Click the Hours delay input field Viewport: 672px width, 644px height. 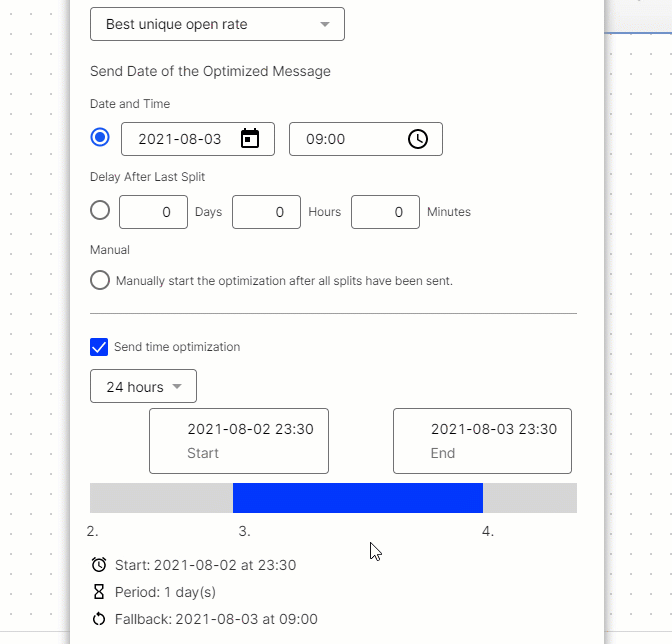pyautogui.click(x=266, y=212)
